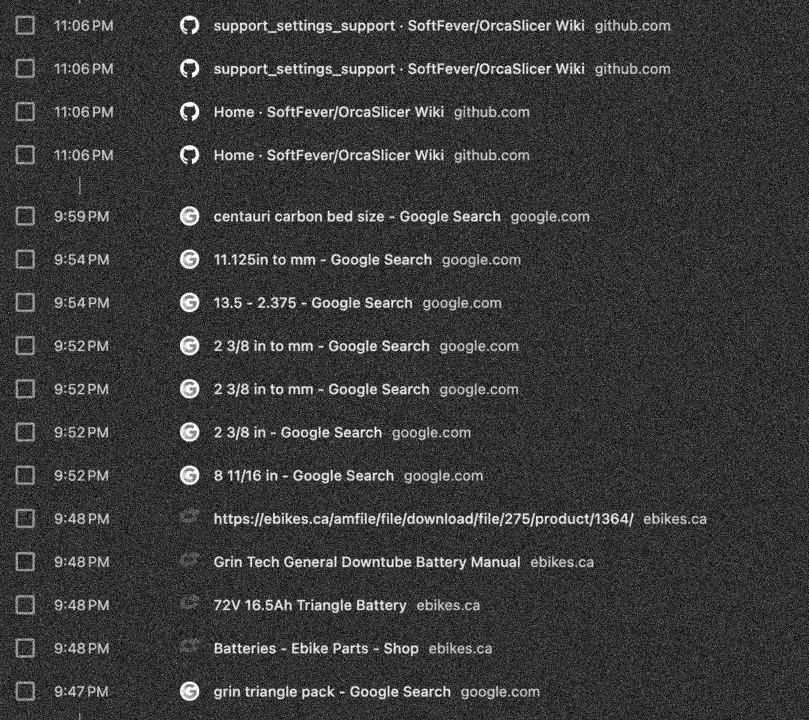Click the 9:54 PM time on '11.125in to mm' row

pyautogui.click(x=82, y=259)
